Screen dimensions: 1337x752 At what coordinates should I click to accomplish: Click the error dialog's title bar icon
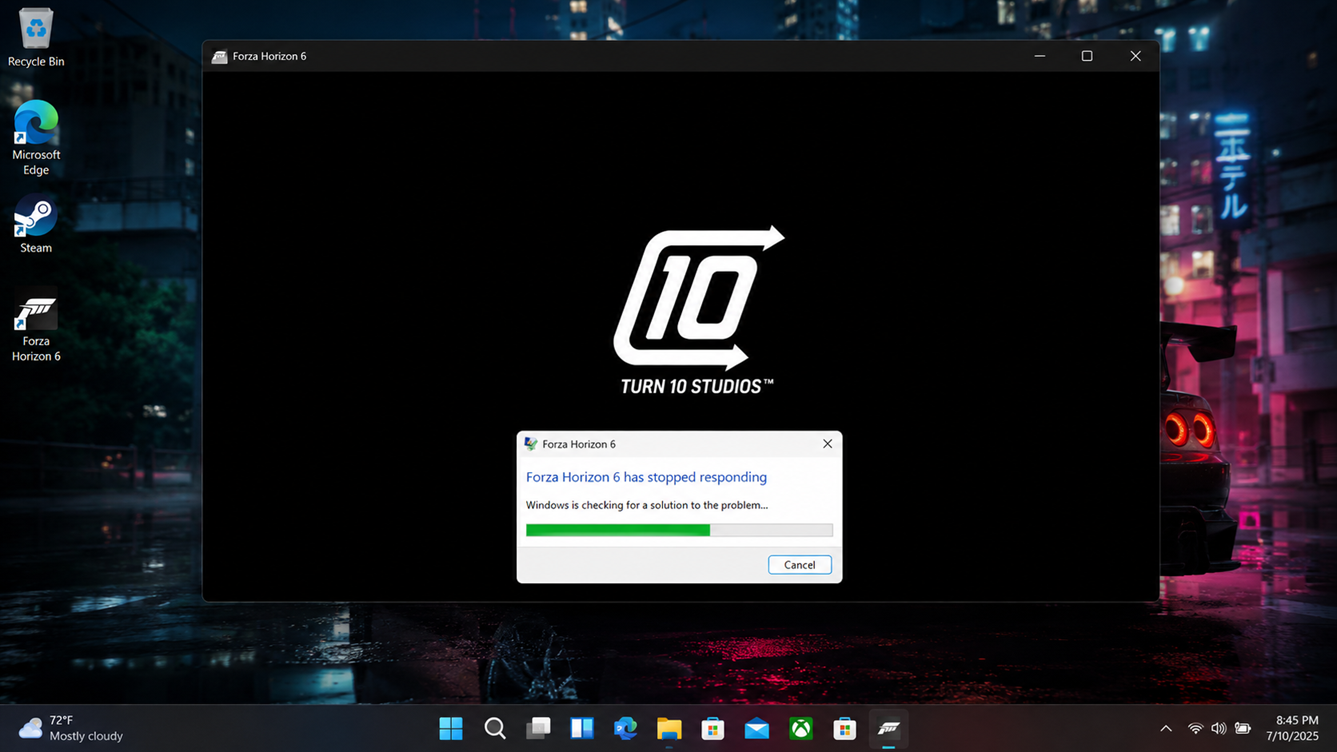[531, 444]
